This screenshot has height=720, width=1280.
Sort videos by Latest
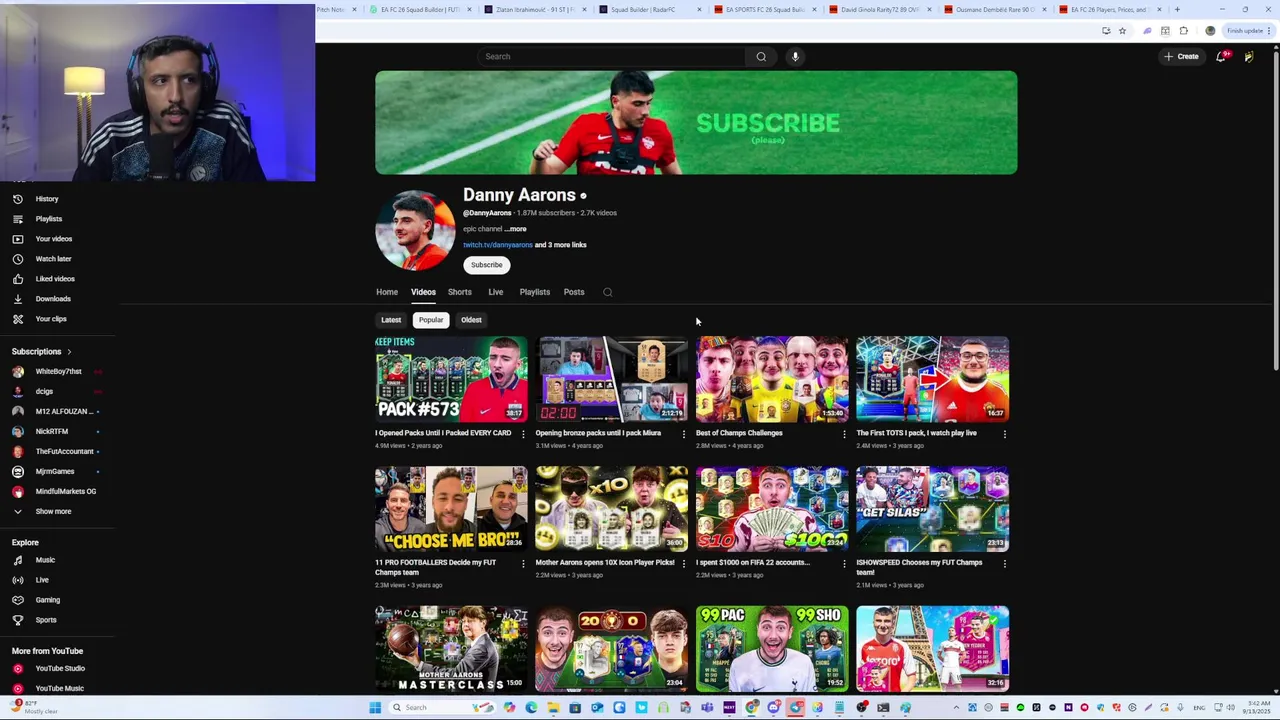(x=391, y=320)
